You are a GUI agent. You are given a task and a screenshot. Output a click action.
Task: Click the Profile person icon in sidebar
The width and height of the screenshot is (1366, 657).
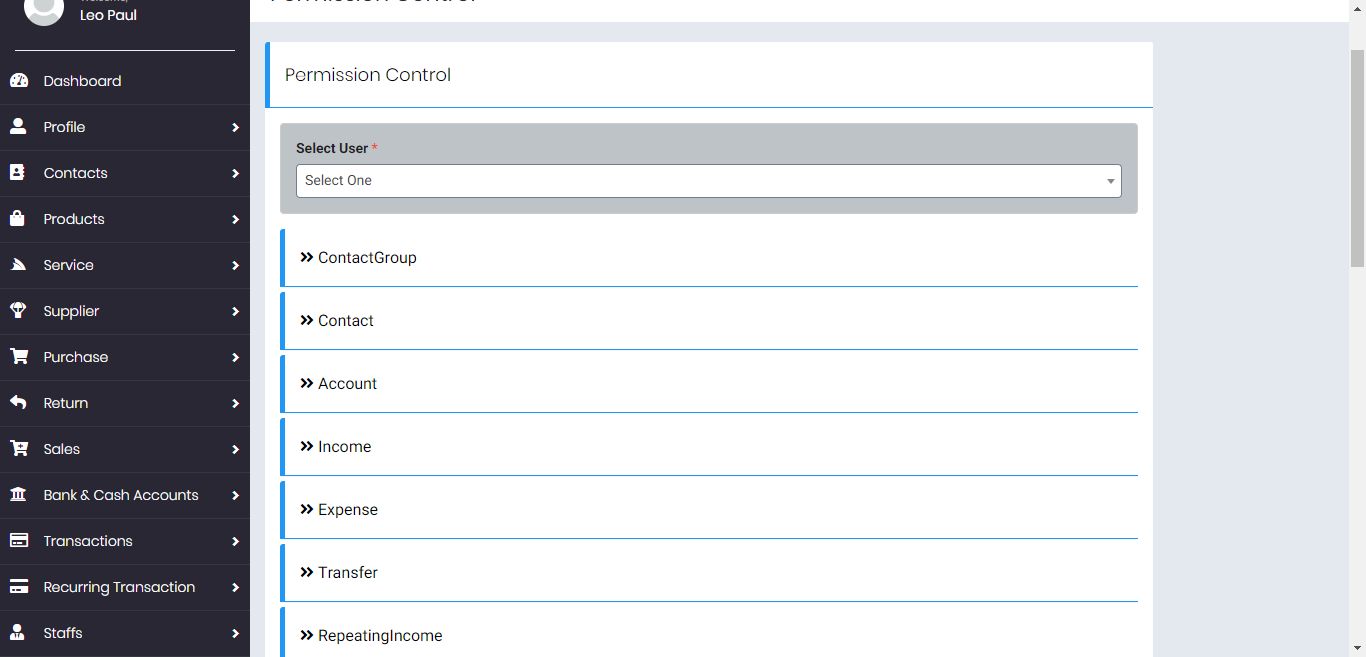[x=18, y=127]
